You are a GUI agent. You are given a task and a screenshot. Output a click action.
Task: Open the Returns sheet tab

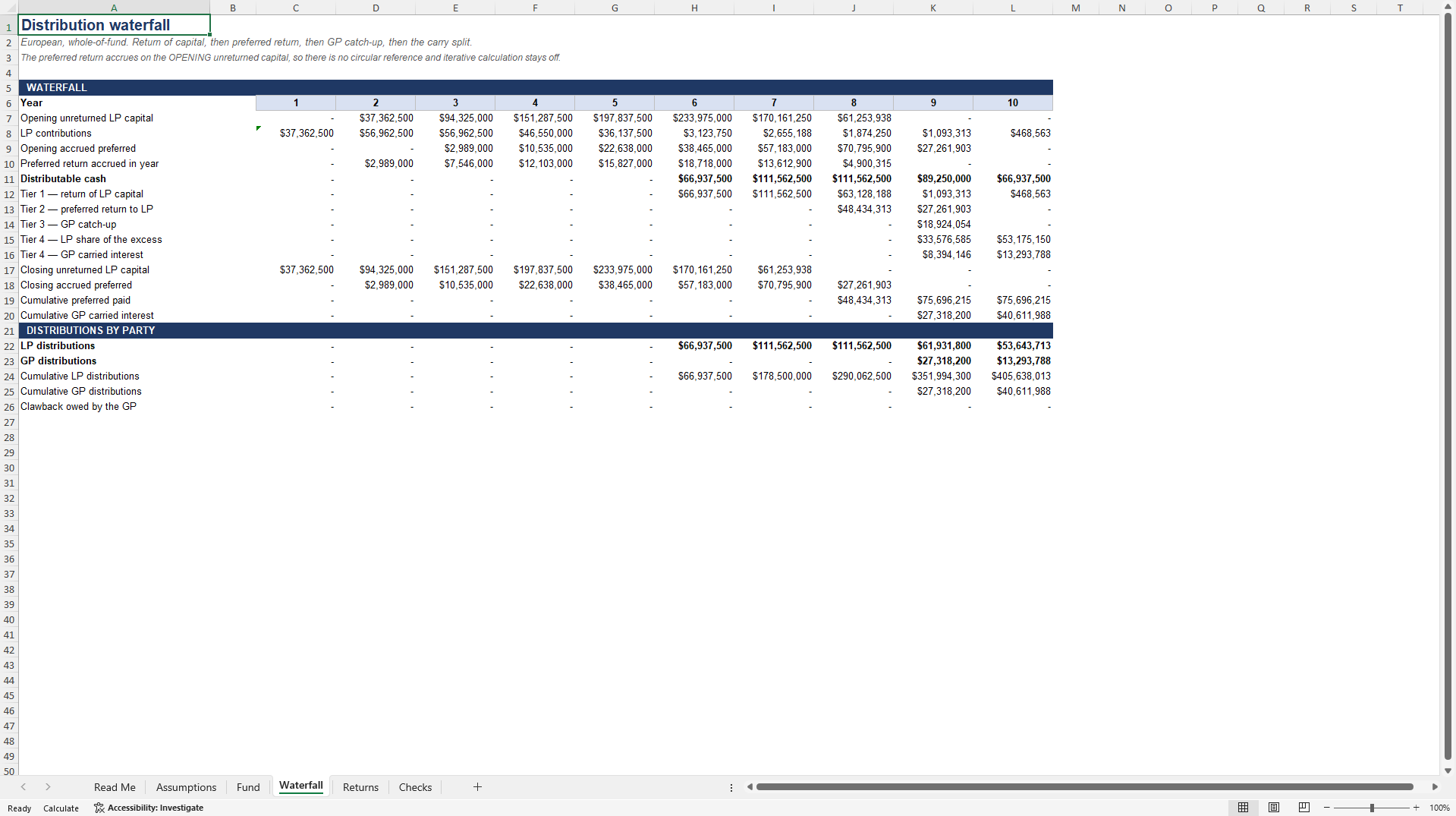click(x=360, y=787)
